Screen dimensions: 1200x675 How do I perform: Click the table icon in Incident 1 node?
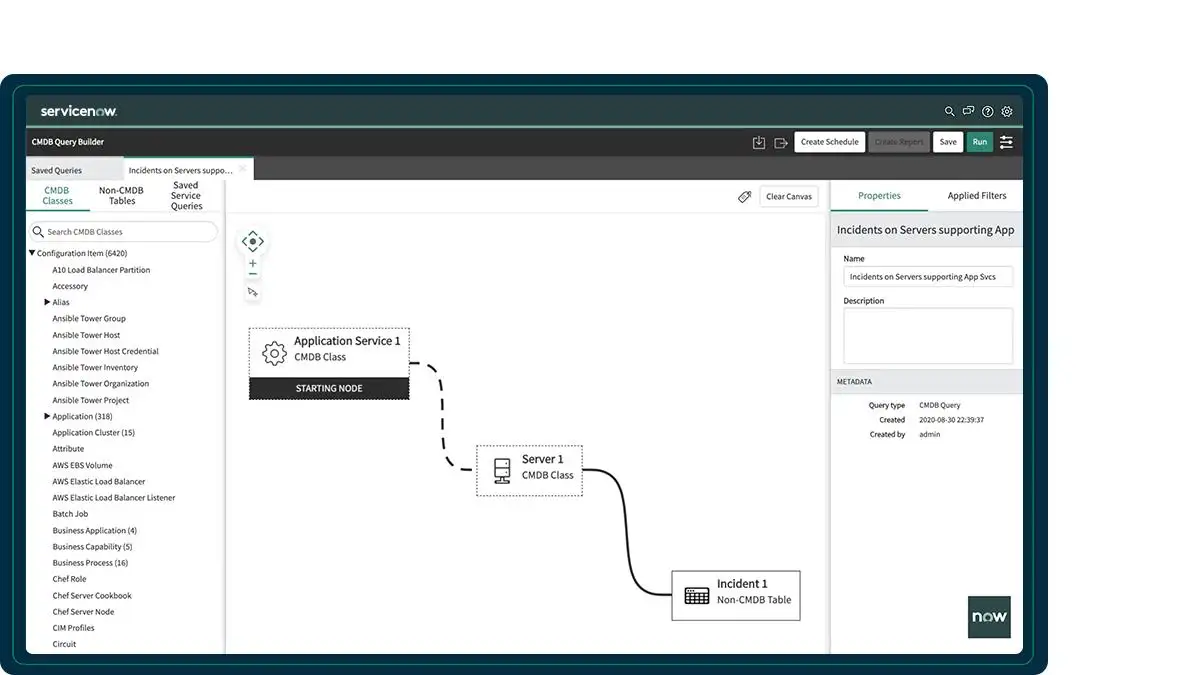(697, 595)
